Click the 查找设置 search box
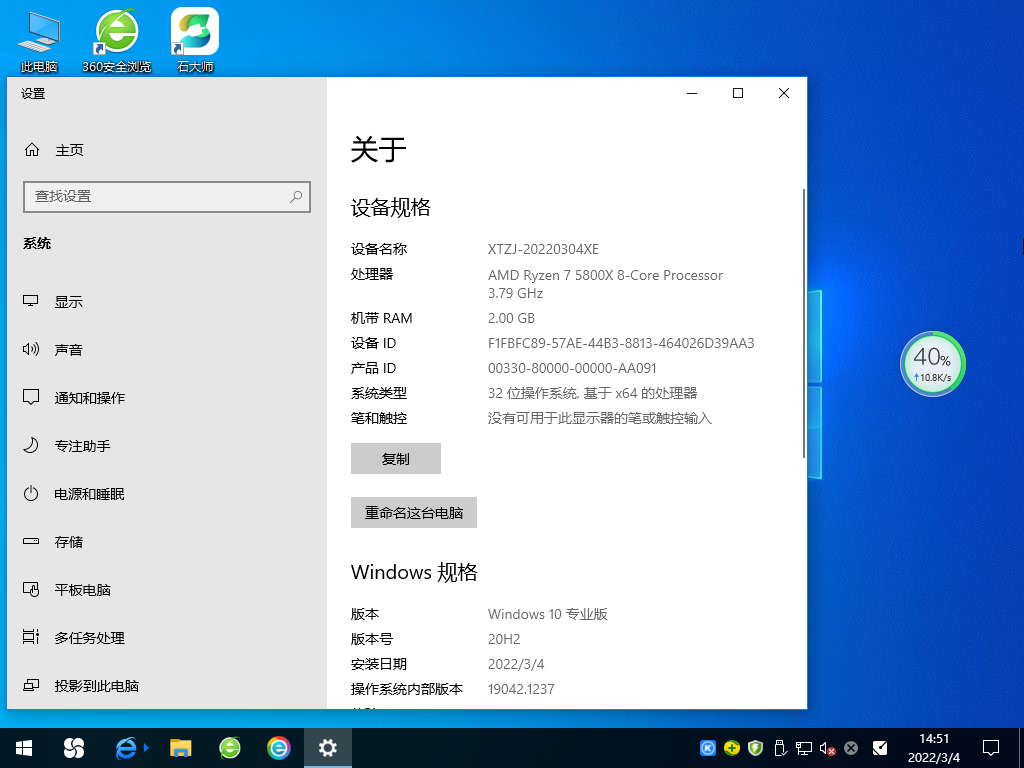This screenshot has height=768, width=1024. (x=167, y=197)
